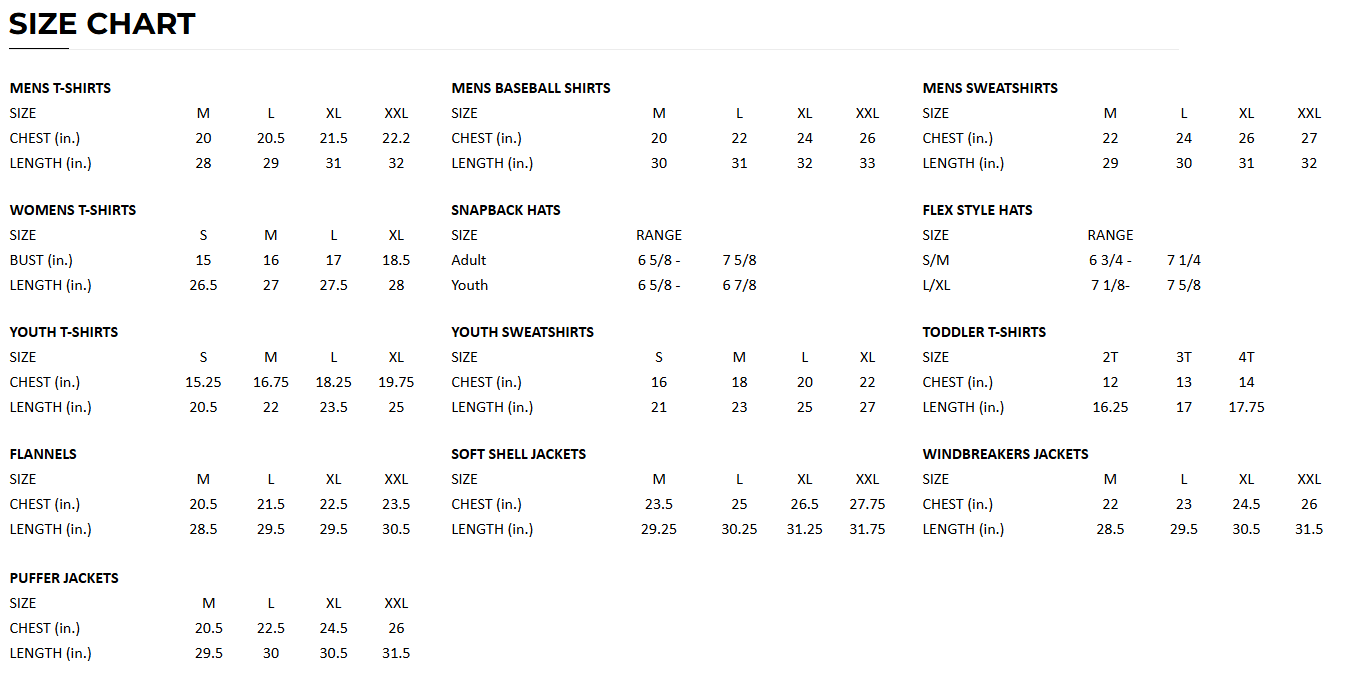Click the FLEX STYLE HATS heading
This screenshot has width=1347, height=673.
(x=978, y=210)
